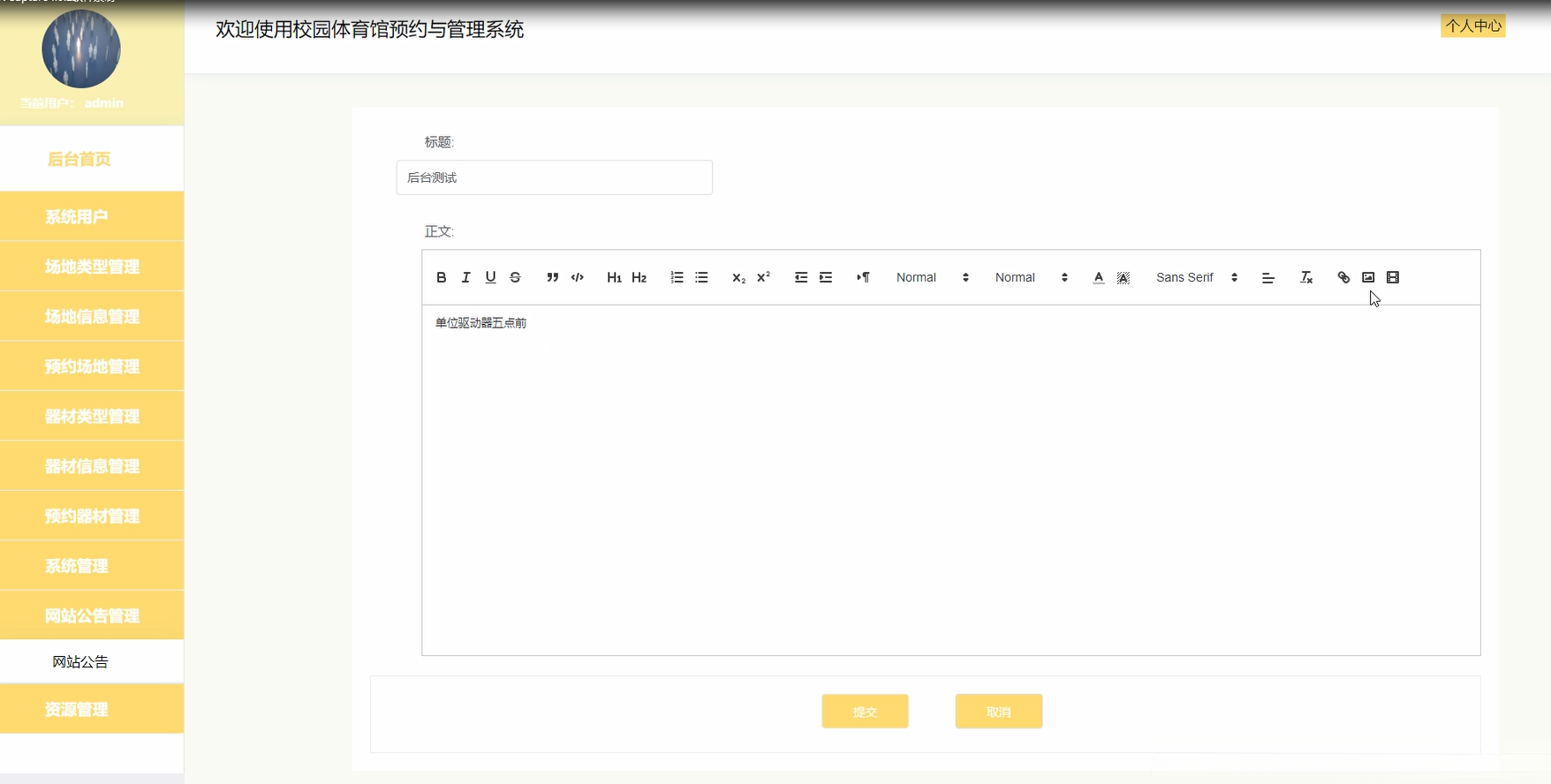Insert a blockquote
The height and width of the screenshot is (784, 1551).
pyautogui.click(x=553, y=277)
